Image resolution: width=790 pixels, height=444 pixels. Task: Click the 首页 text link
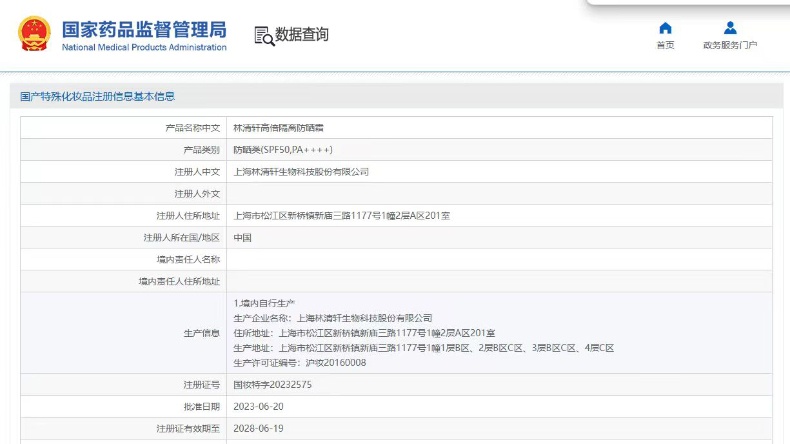666,45
